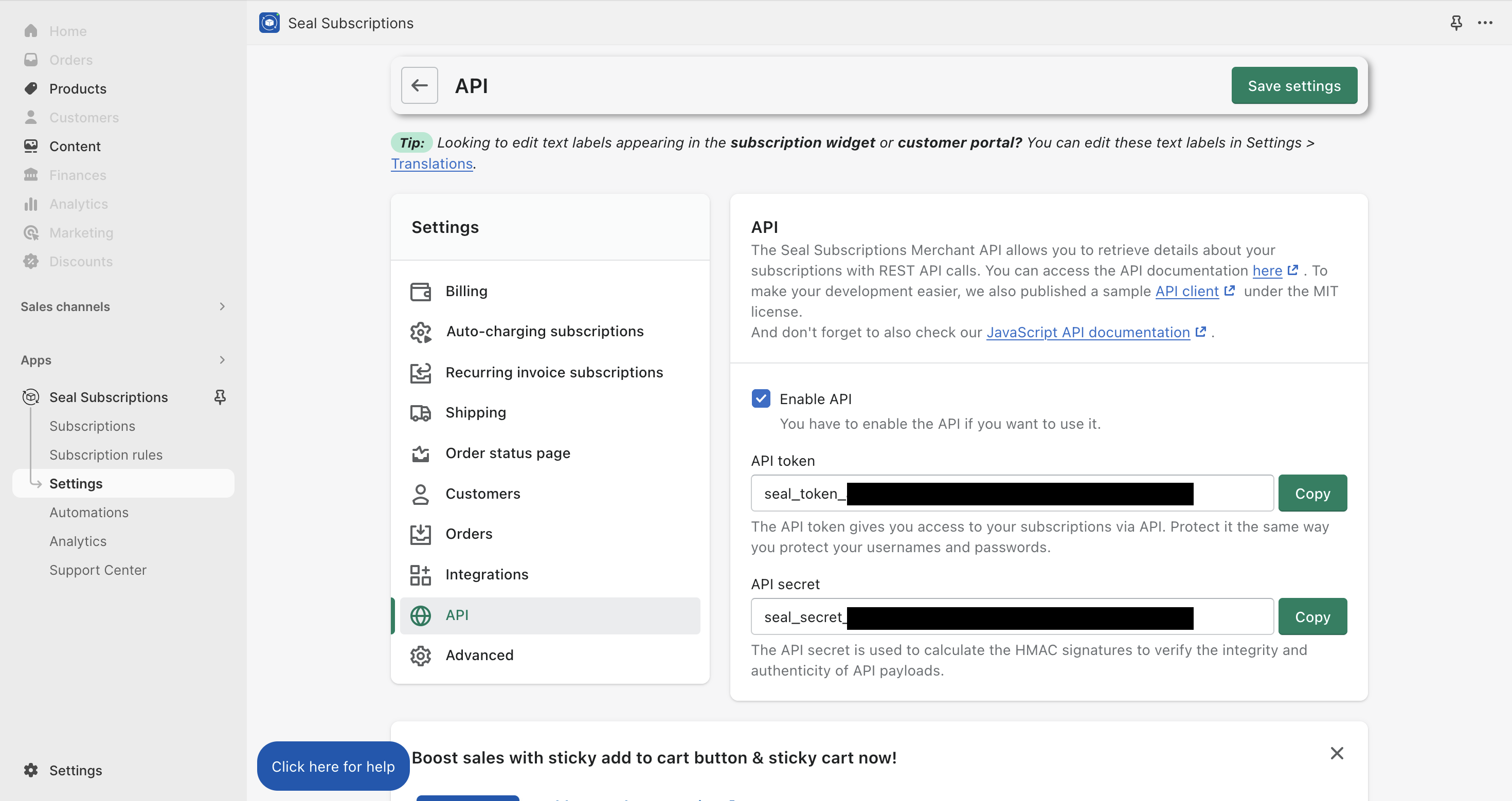This screenshot has height=801, width=1512.
Task: Click the Shipping truck icon
Action: pyautogui.click(x=420, y=412)
